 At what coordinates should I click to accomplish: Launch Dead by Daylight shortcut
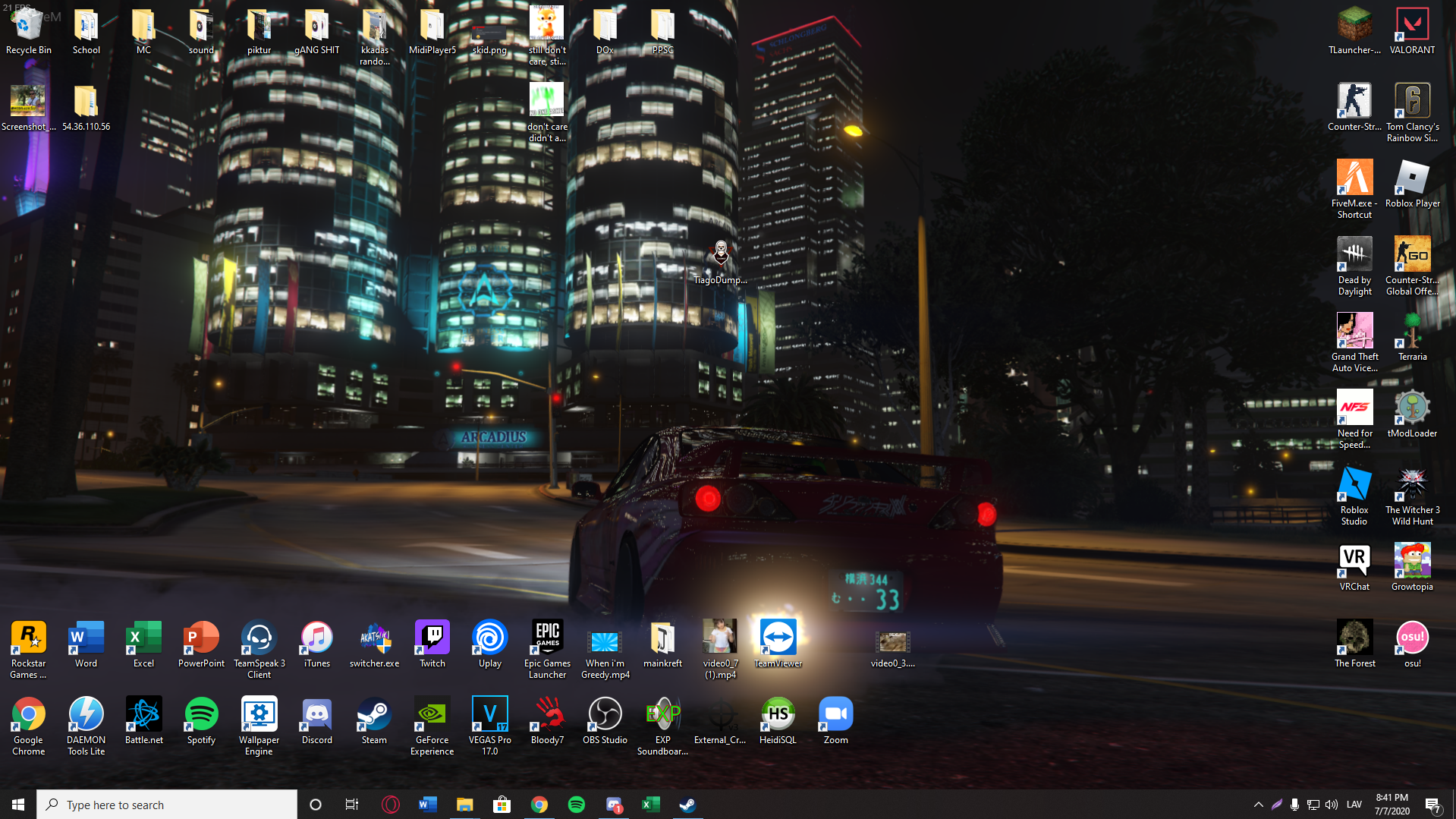coord(1354,266)
